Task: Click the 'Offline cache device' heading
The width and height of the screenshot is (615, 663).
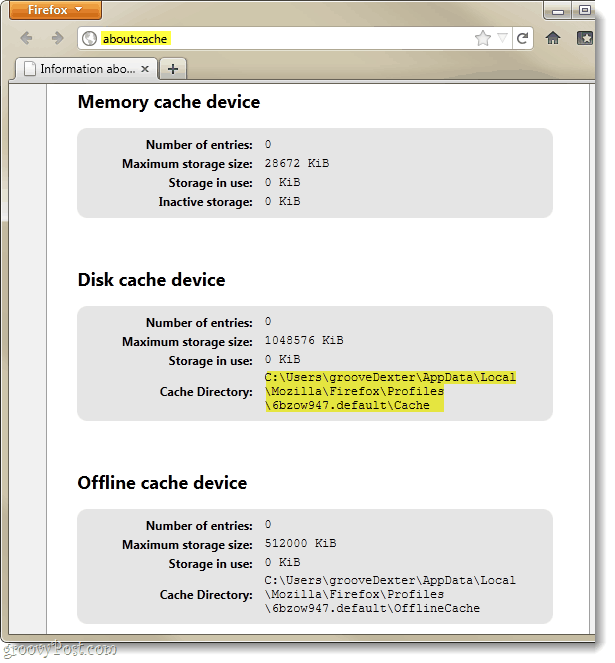Action: [x=162, y=483]
